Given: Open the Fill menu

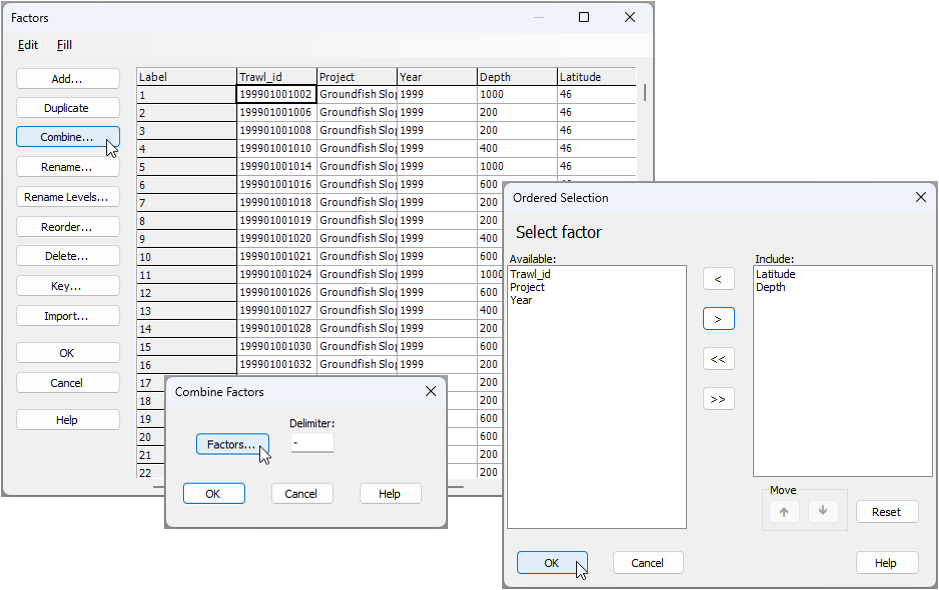Looking at the screenshot, I should 64,45.
